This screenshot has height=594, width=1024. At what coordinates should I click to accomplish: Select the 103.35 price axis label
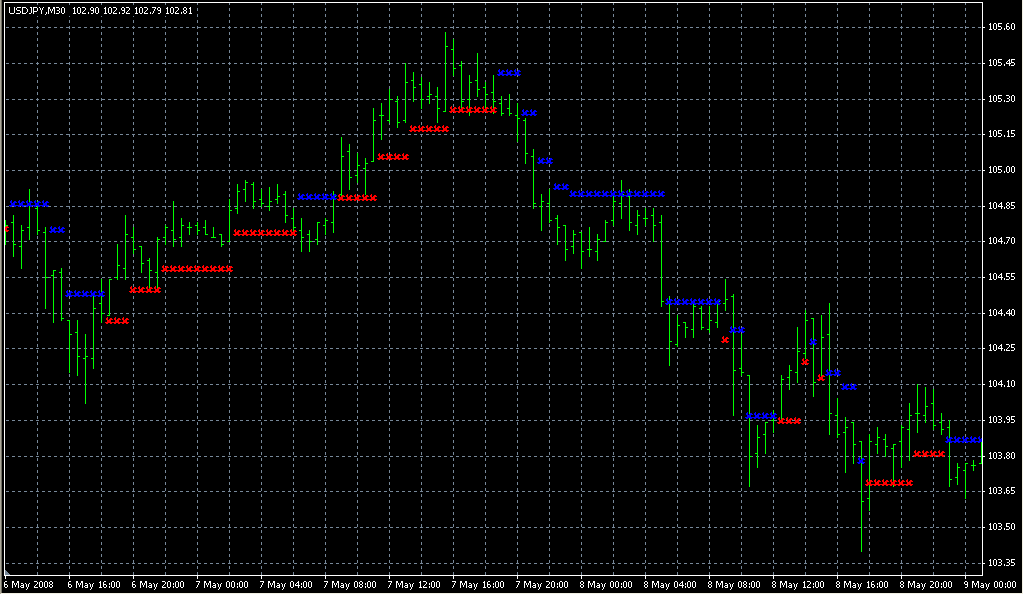click(1001, 562)
